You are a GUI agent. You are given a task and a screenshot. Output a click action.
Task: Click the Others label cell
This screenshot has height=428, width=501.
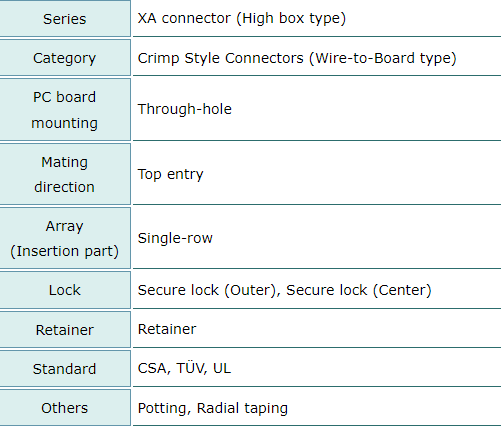click(x=65, y=408)
